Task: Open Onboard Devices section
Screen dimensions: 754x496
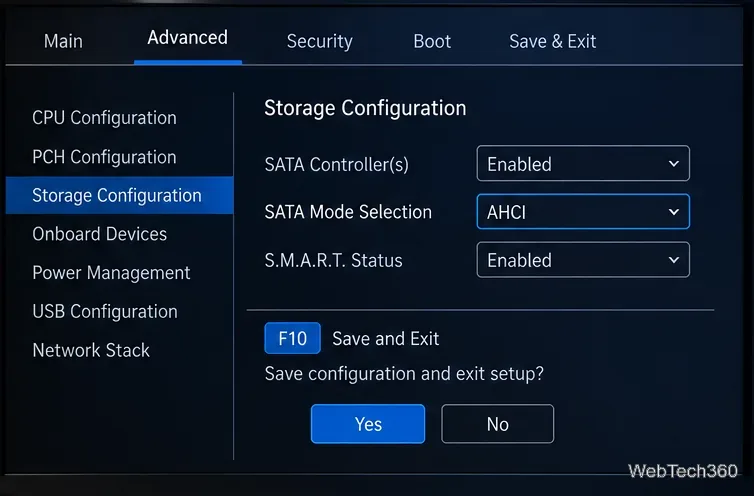Action: pos(100,234)
